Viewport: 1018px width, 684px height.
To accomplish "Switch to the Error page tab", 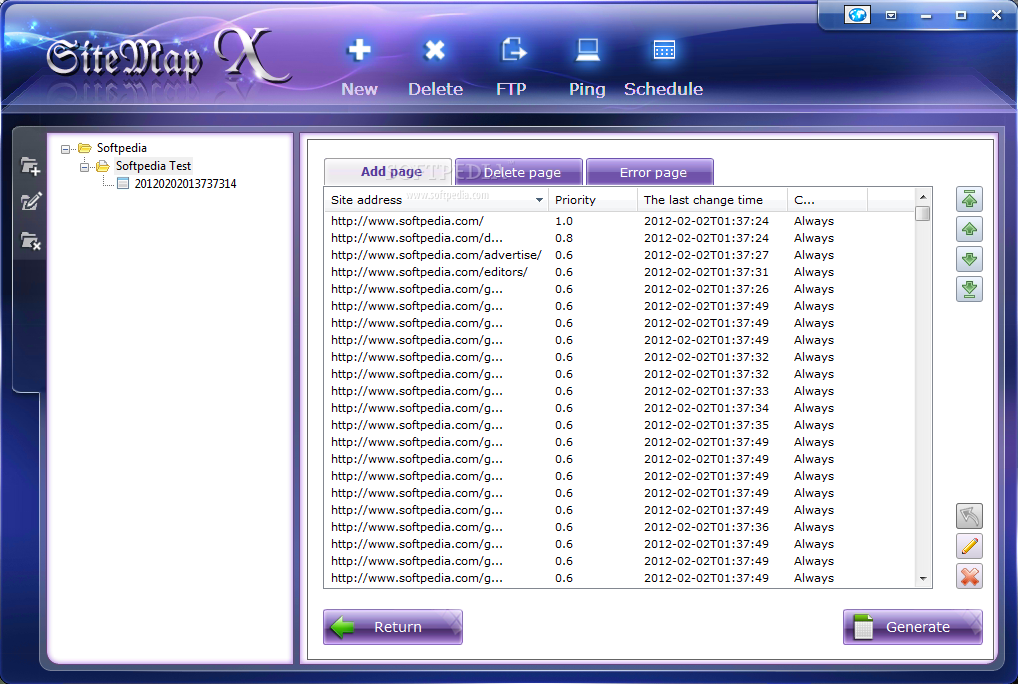I will 650,172.
